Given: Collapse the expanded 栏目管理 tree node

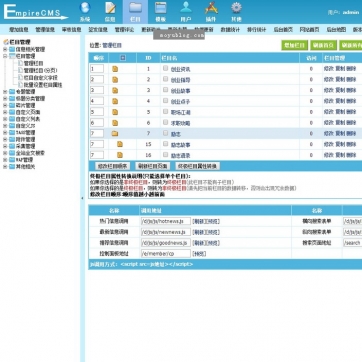Looking at the screenshot, I should (x=5, y=56).
